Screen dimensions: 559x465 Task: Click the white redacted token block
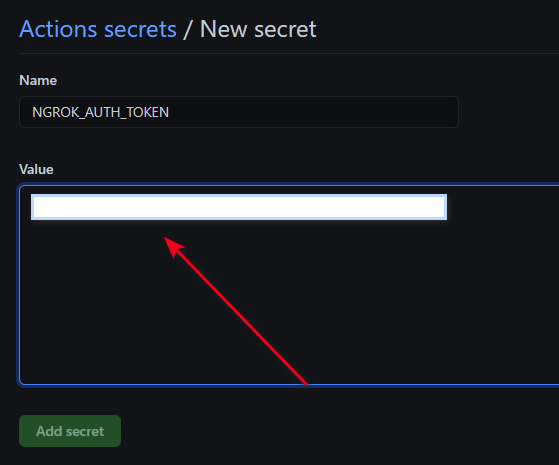(x=239, y=207)
